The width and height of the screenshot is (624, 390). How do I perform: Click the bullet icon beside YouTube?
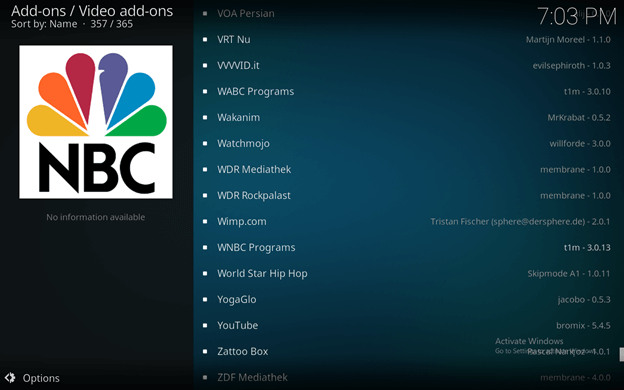(205, 325)
